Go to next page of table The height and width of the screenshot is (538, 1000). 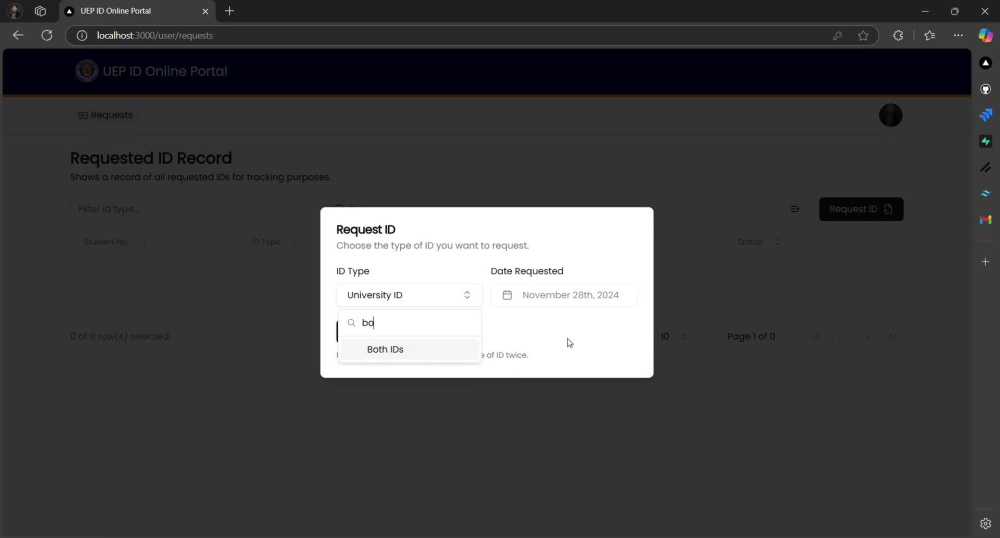click(x=867, y=337)
